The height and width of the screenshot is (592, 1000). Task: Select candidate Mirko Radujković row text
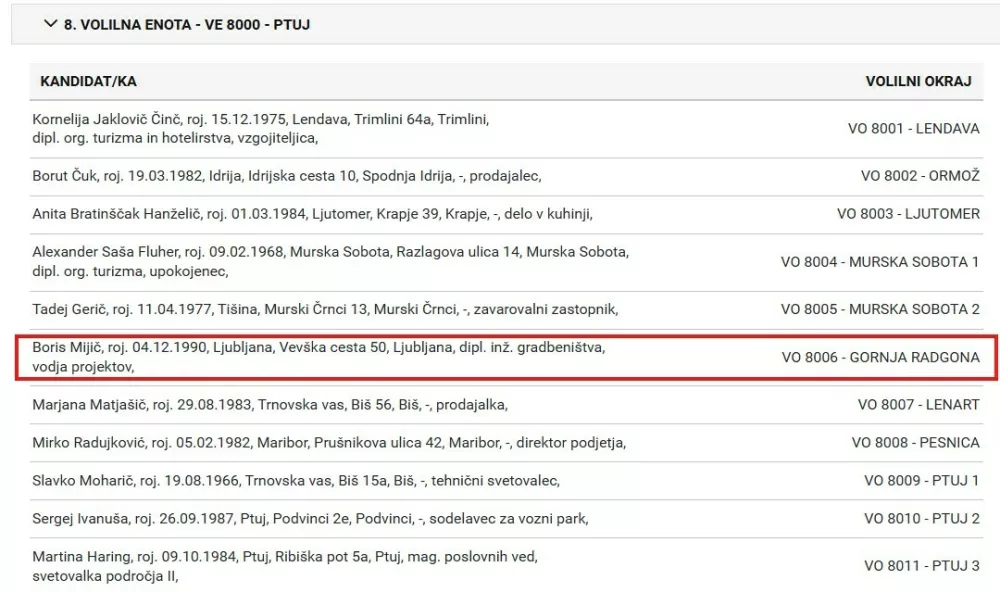tap(329, 443)
